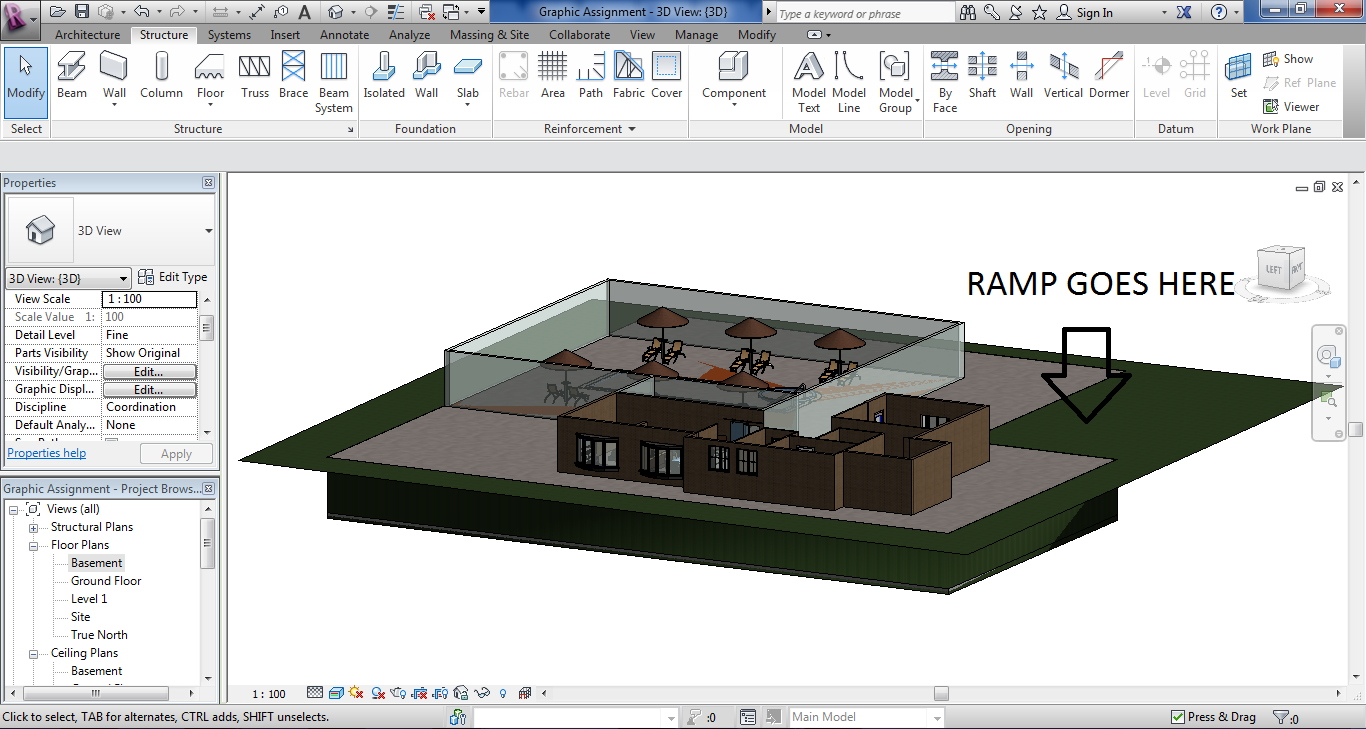Open the Reinforcement panel dropdown

pyautogui.click(x=631, y=129)
